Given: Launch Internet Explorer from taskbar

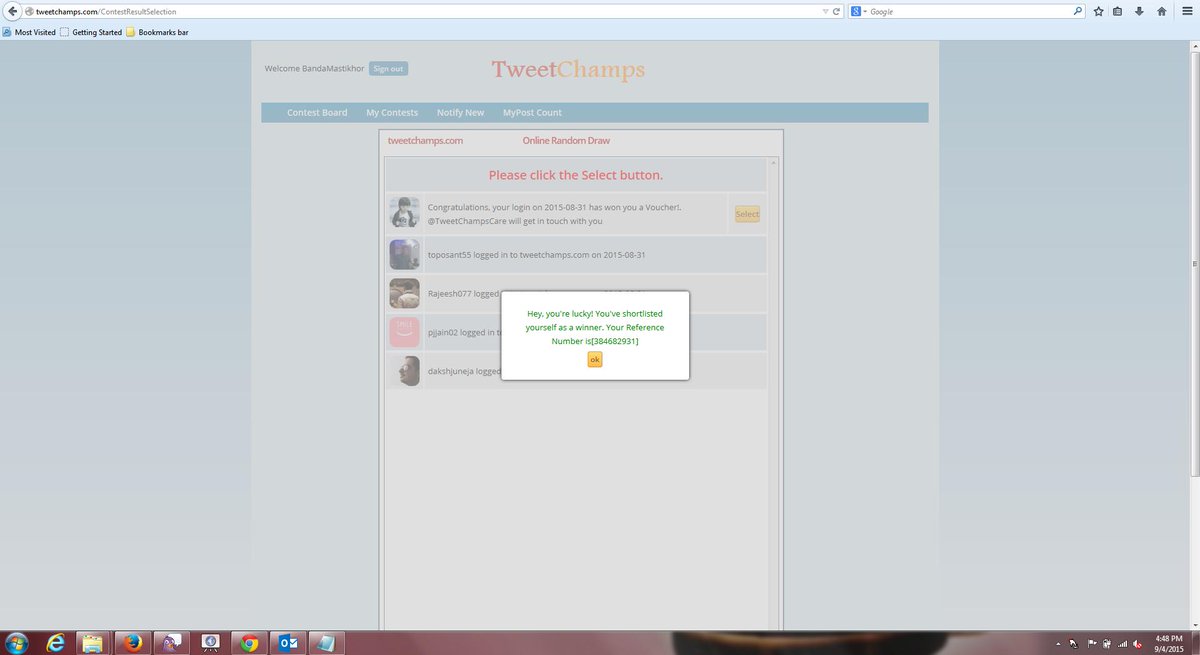Looking at the screenshot, I should click(54, 643).
